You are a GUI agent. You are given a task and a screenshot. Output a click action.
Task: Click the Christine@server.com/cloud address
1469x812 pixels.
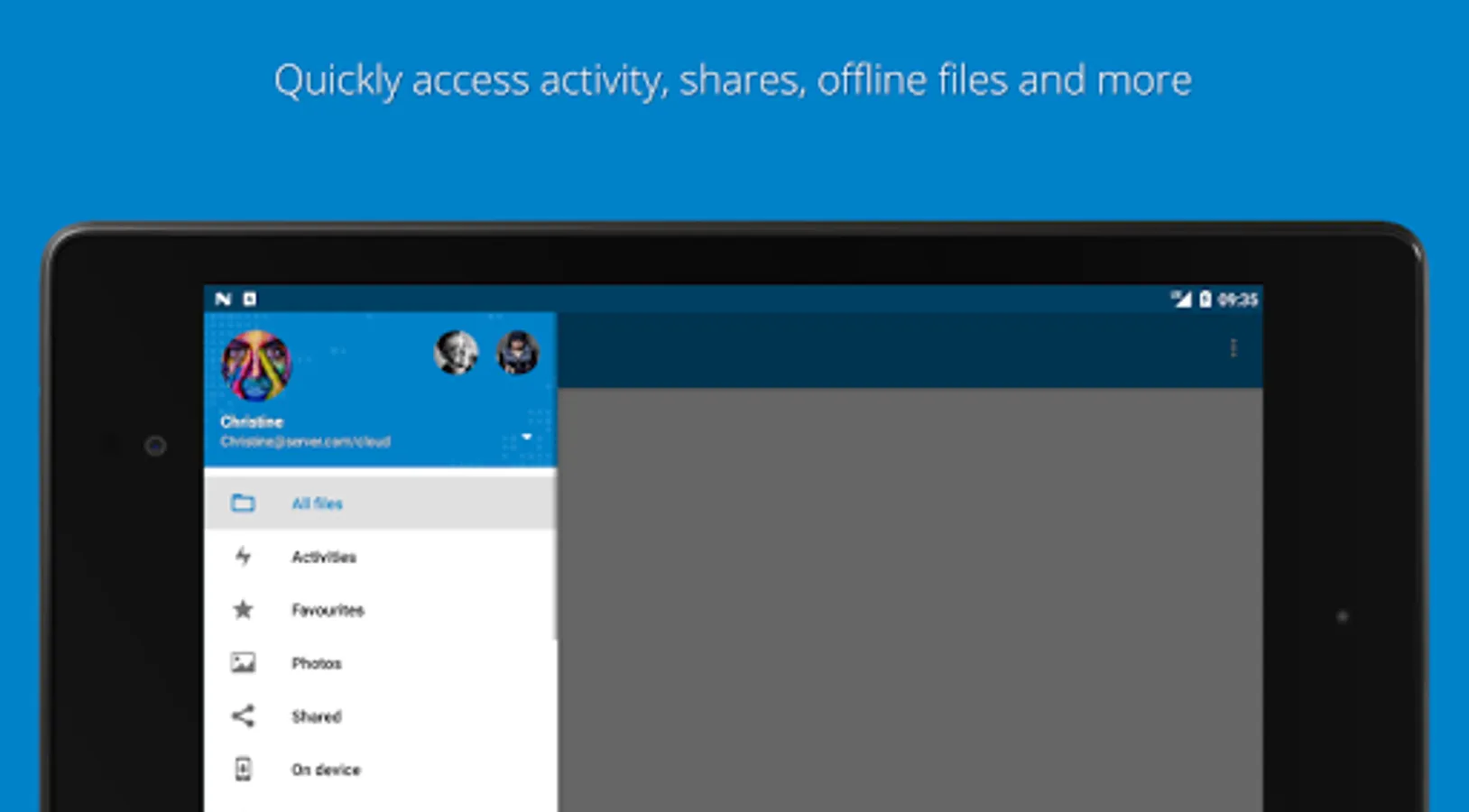point(305,441)
